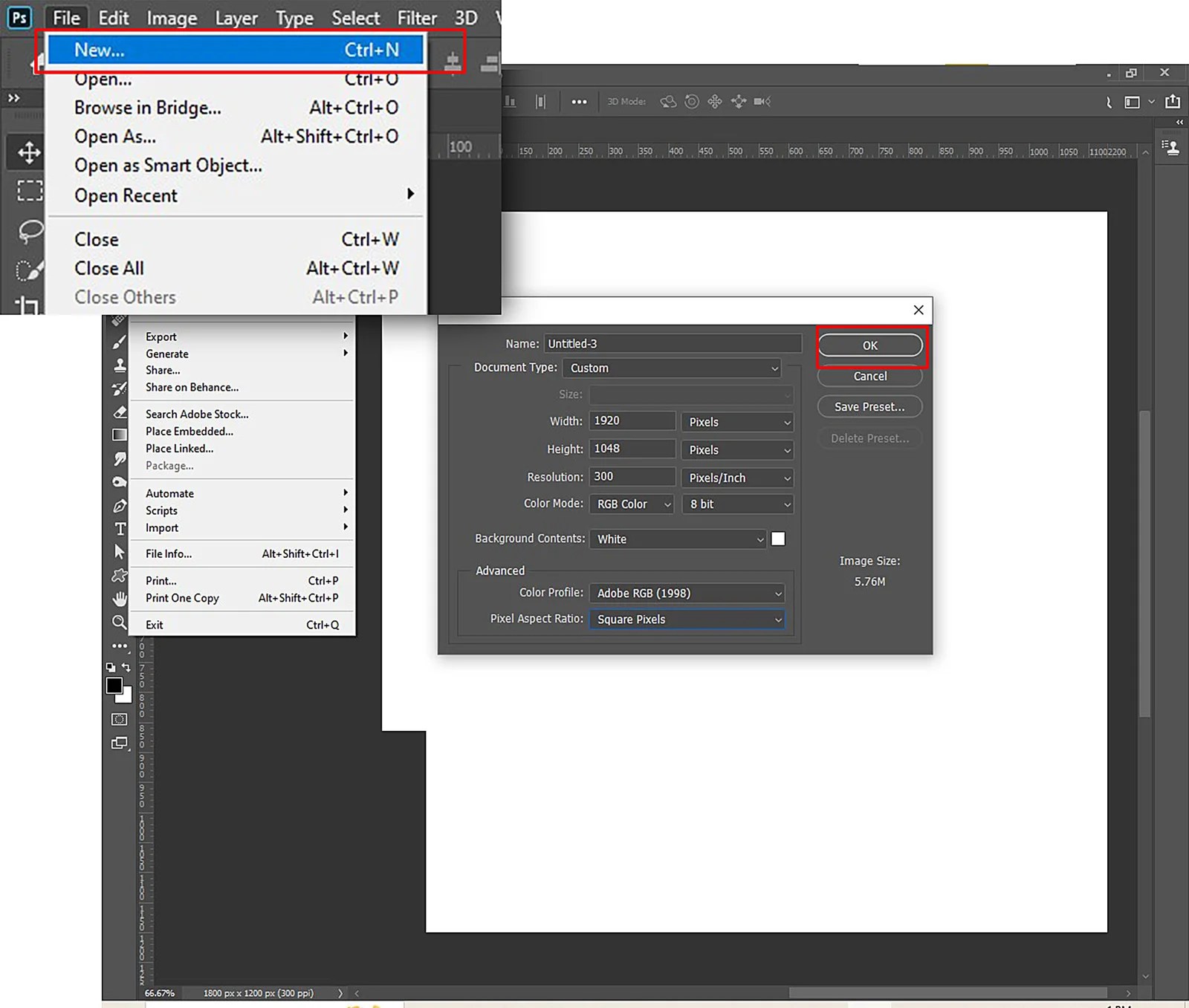The image size is (1189, 1008).
Task: Select the Zoom magnifier tool
Action: (x=119, y=622)
